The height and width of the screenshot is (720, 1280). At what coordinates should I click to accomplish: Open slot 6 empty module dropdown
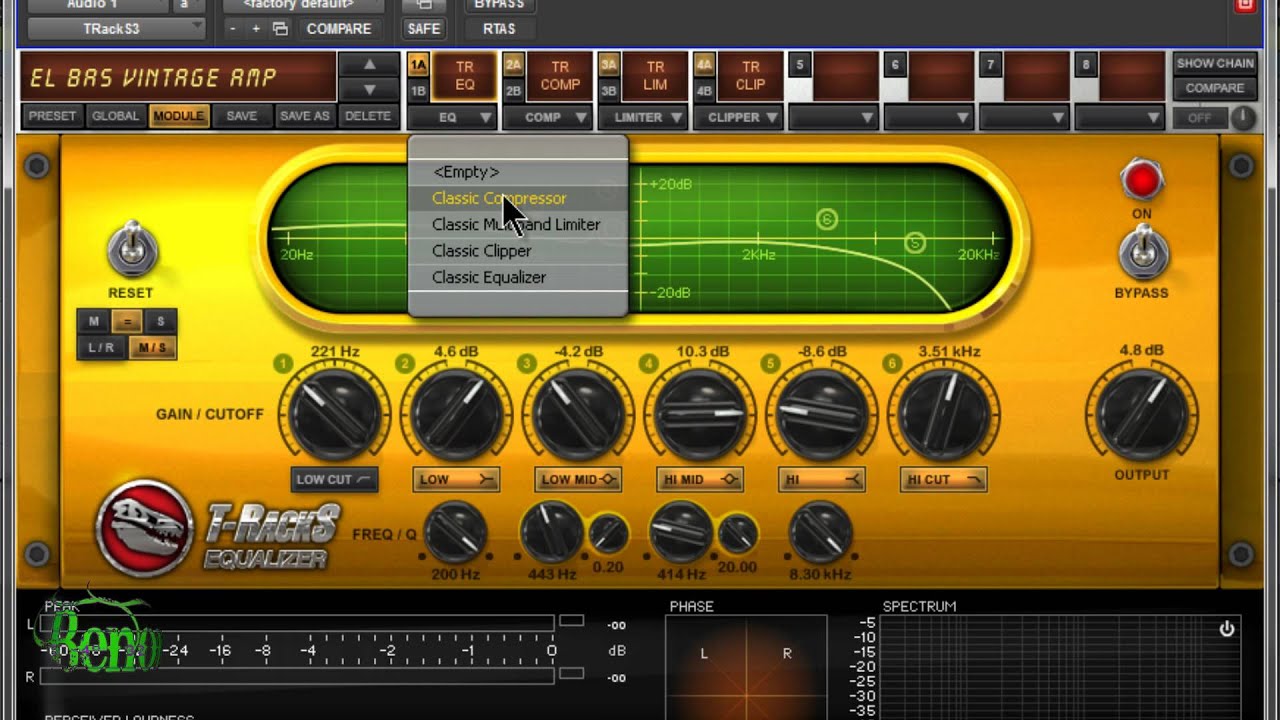(x=929, y=117)
